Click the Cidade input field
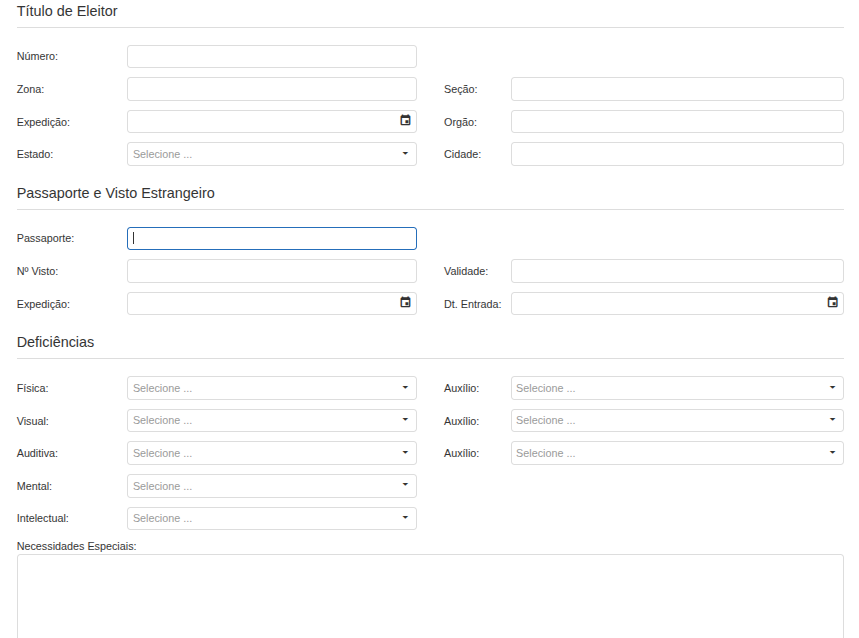 676,154
